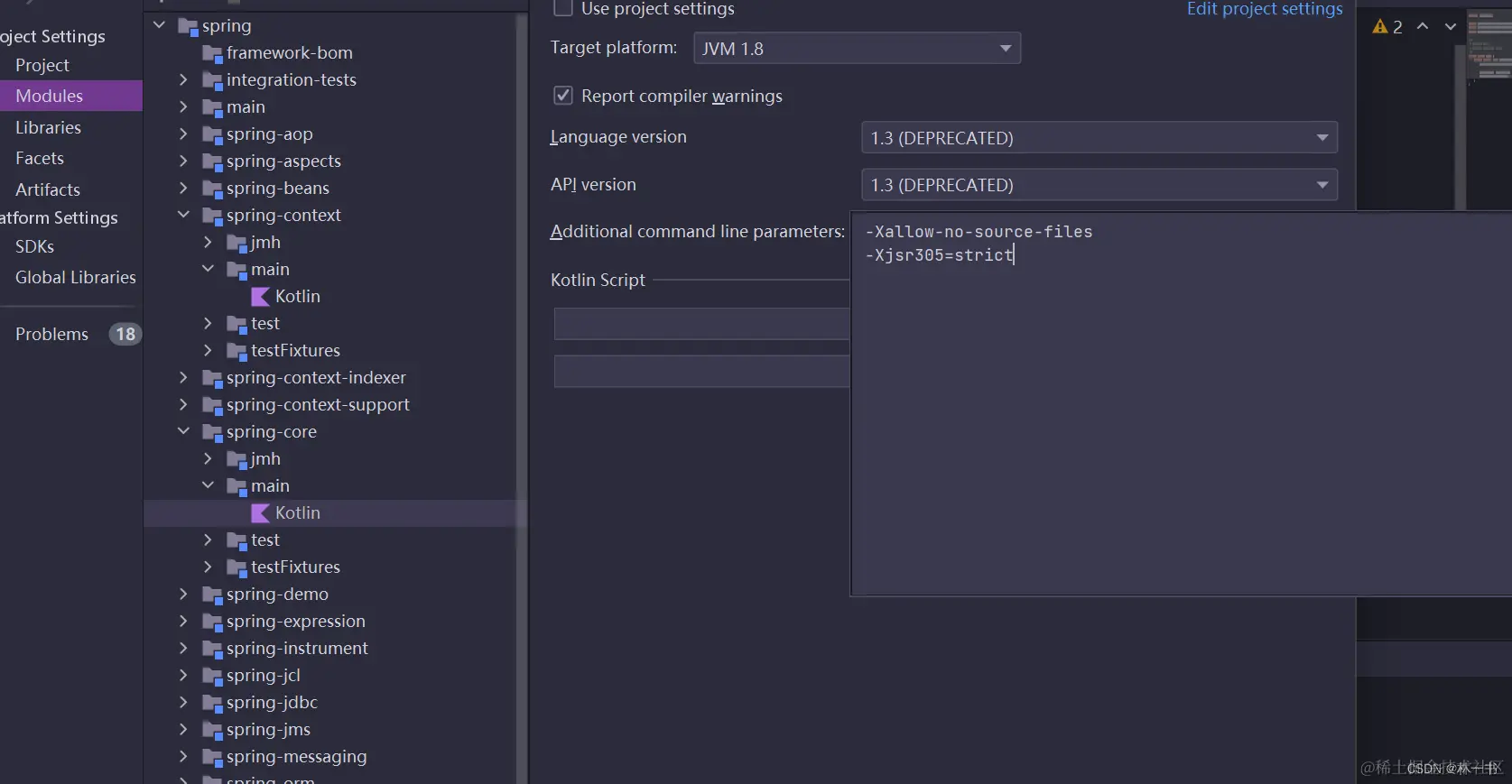The image size is (1512, 784).
Task: Click the module tree vertical scrollbar
Action: point(522,397)
